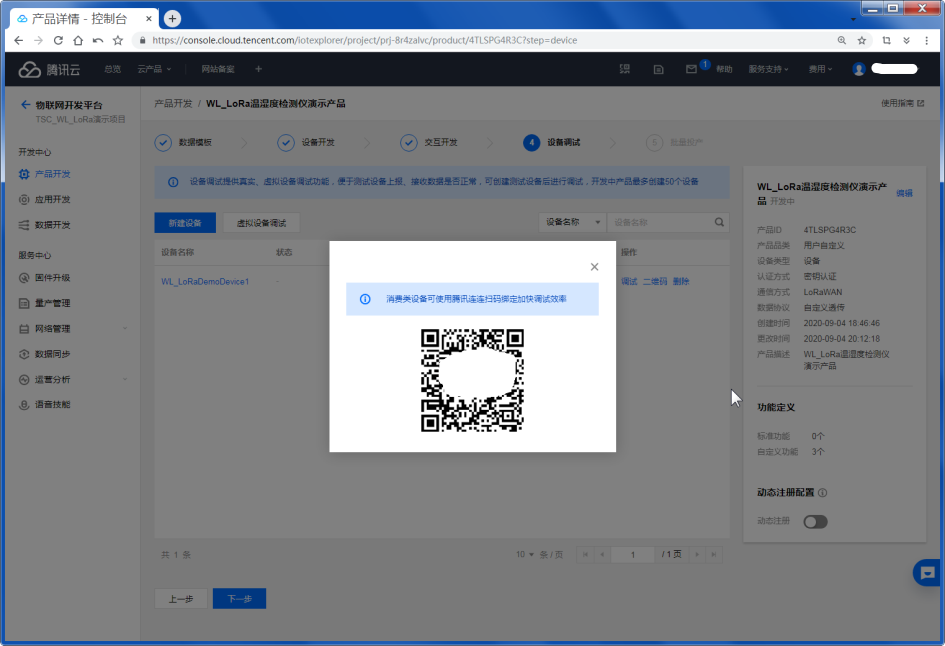
Task: Click the search magnifier icon
Action: tap(720, 222)
